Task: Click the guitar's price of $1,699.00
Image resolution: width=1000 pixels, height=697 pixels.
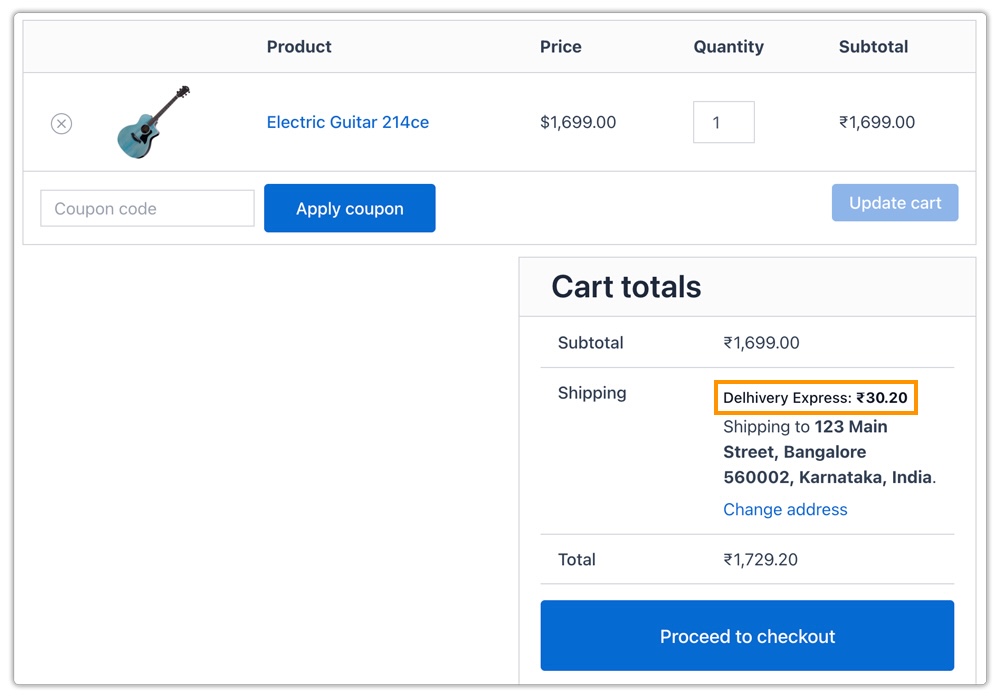Action: [x=560, y=122]
